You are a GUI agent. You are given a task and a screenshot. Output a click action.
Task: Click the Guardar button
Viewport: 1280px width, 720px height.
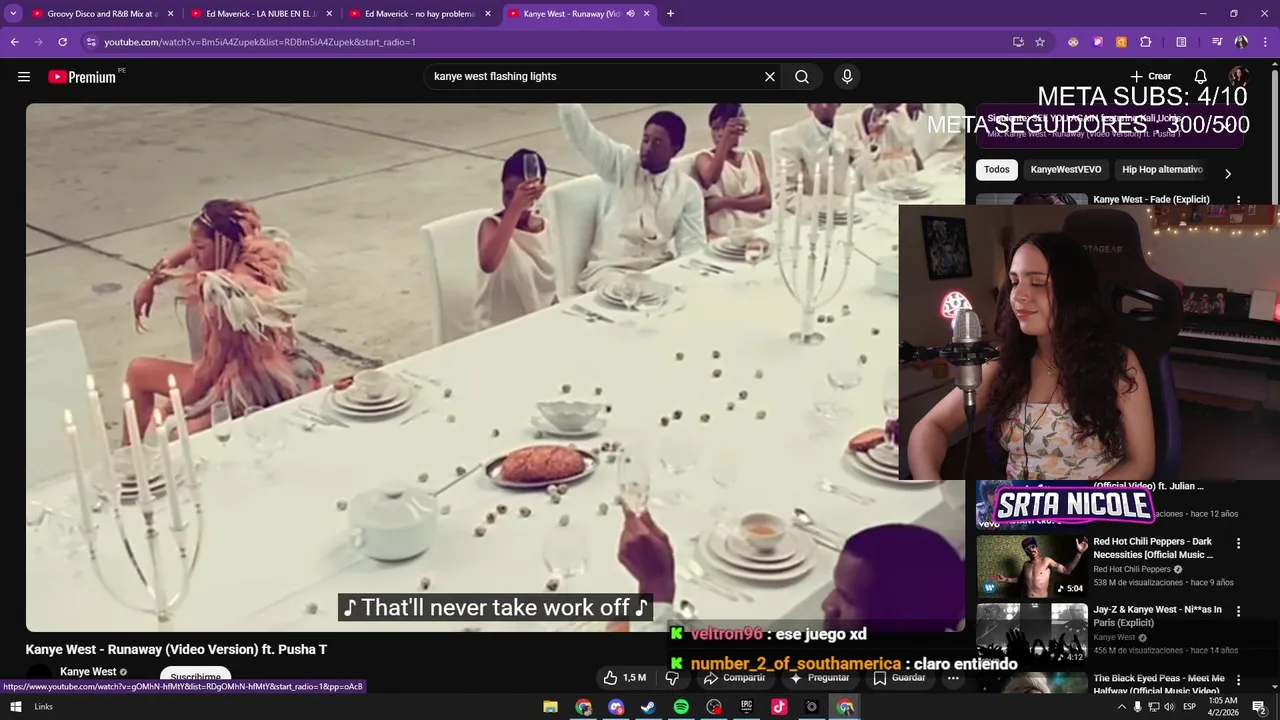[x=899, y=678]
